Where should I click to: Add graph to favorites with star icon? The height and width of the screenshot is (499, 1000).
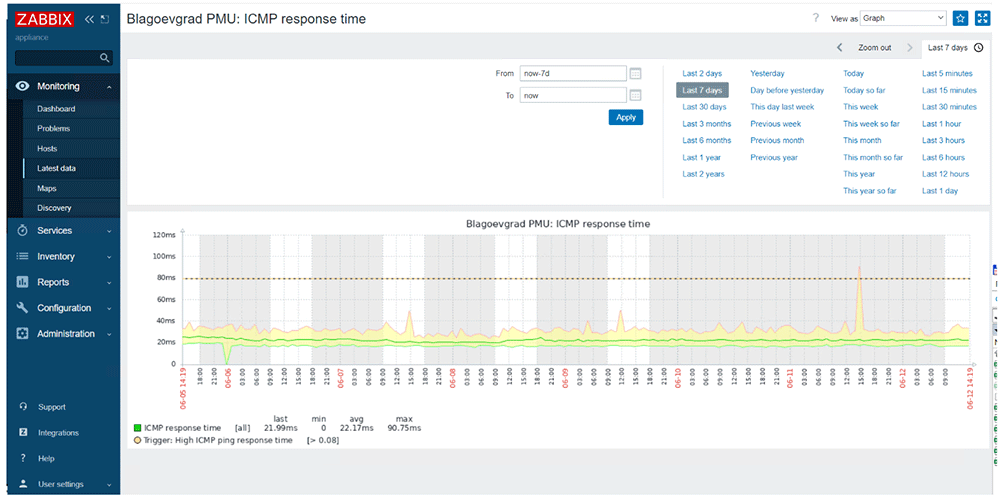960,19
